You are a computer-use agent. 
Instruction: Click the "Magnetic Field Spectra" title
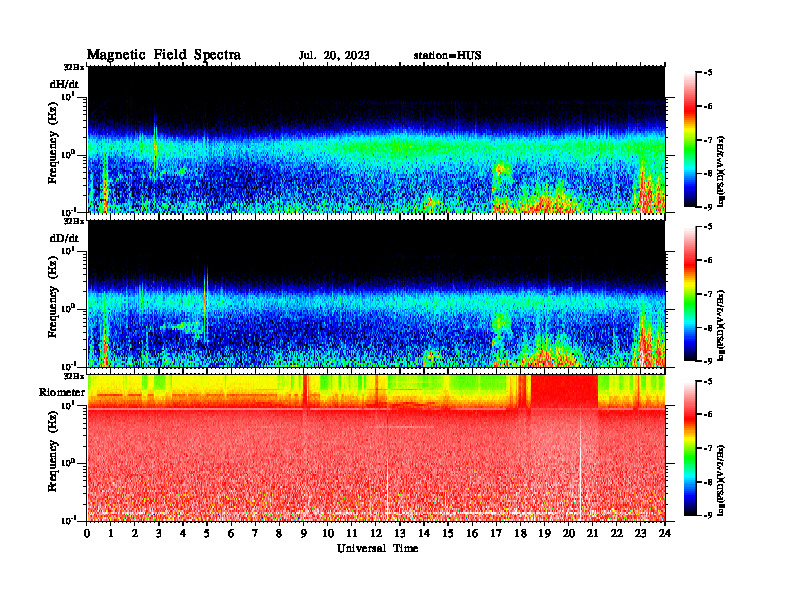(164, 55)
